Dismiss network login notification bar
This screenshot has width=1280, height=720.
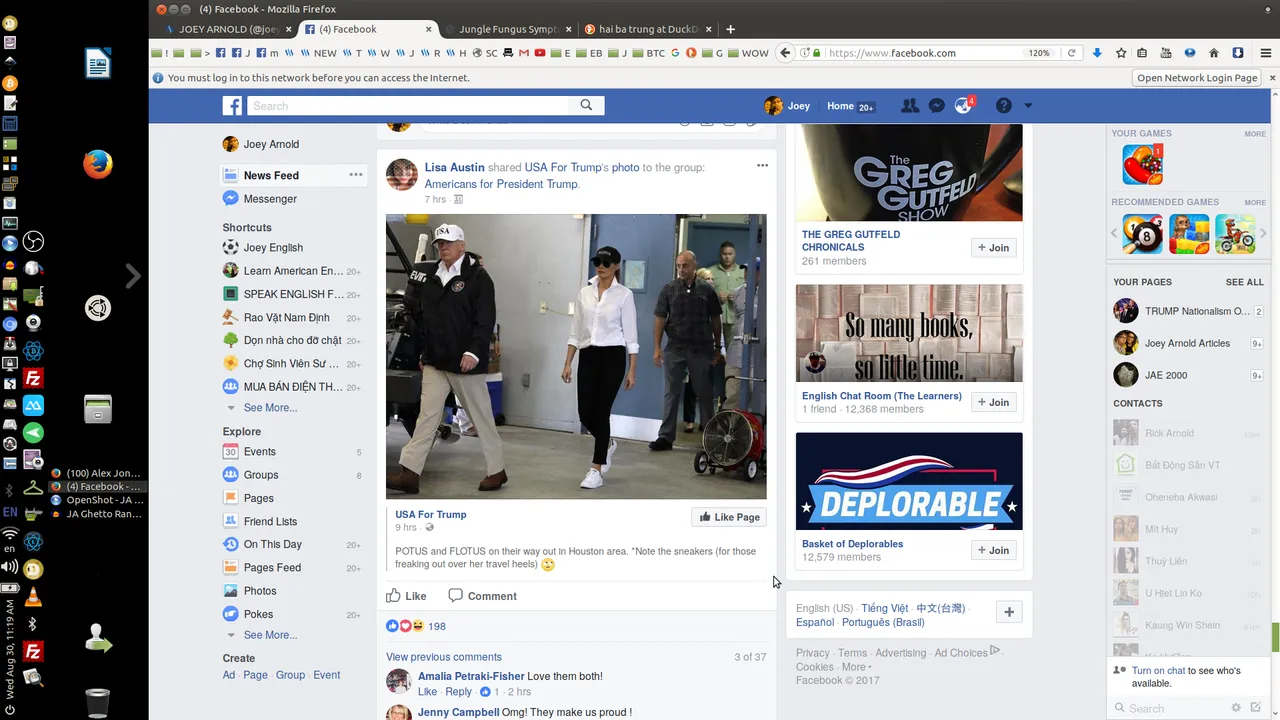[1272, 78]
